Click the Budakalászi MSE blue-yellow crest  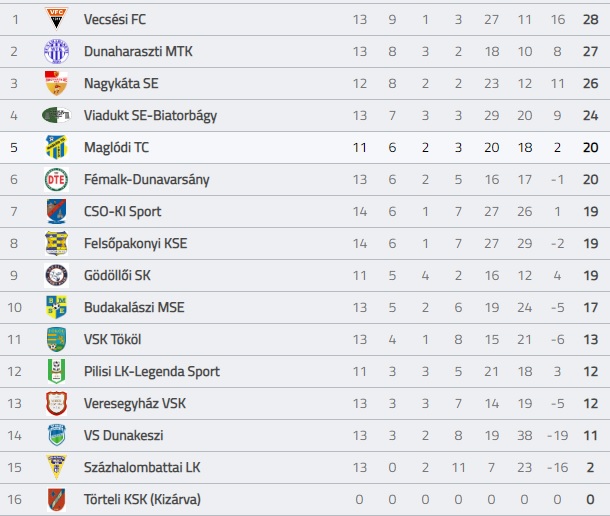point(56,307)
